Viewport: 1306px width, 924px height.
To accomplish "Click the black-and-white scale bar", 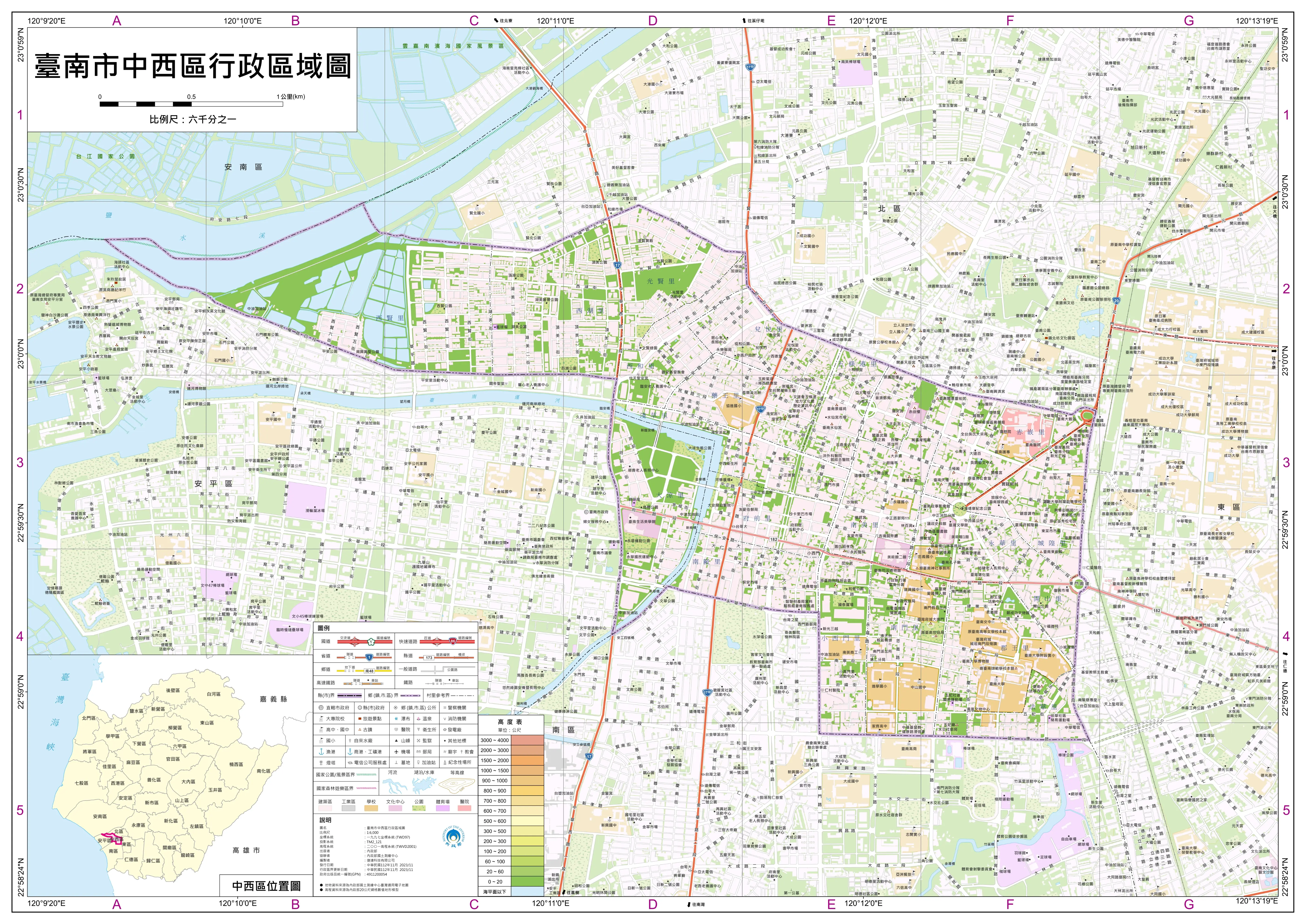I will pos(191,104).
